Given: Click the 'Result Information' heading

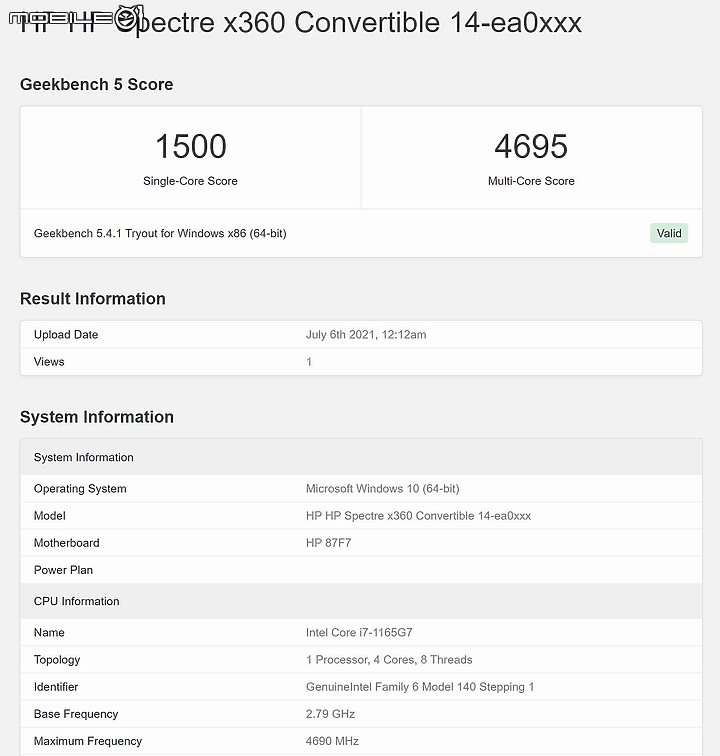Looking at the screenshot, I should click(x=93, y=299).
